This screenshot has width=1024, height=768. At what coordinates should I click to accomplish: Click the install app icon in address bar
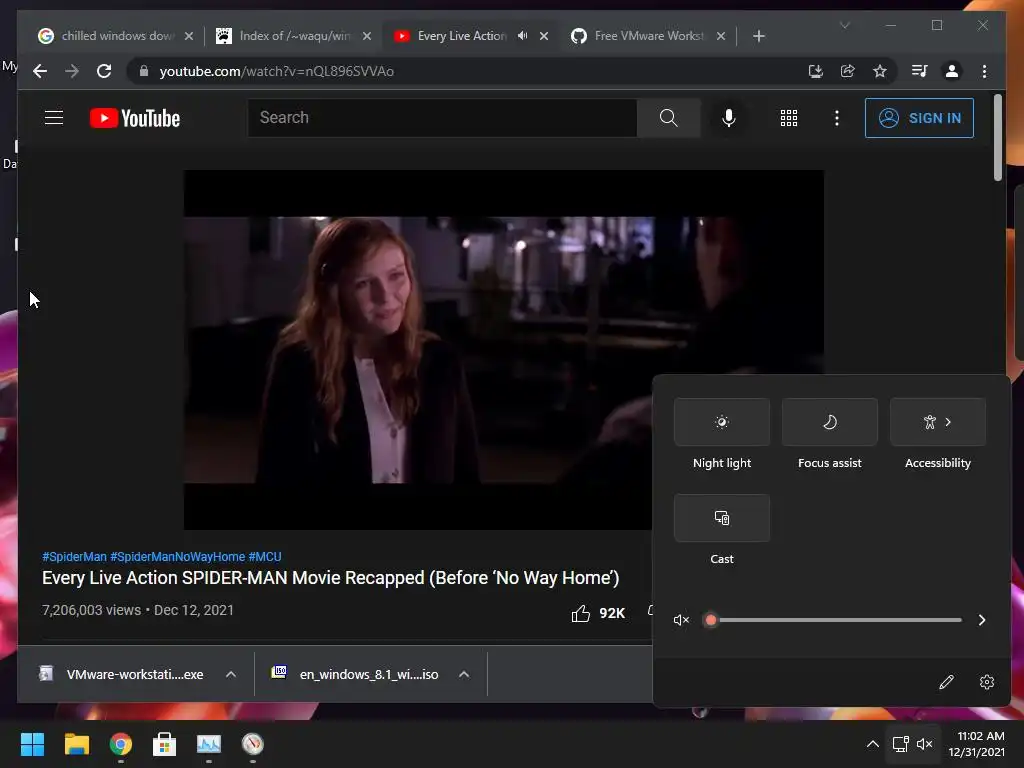(x=816, y=71)
